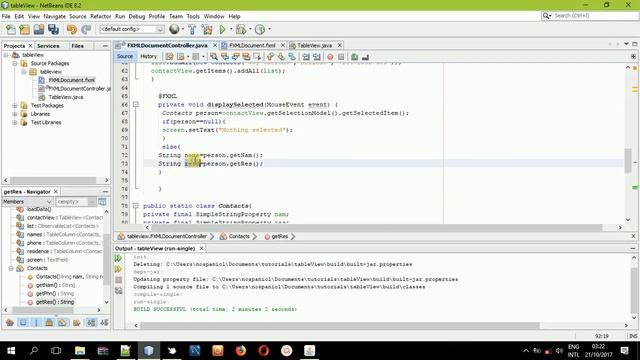Click the Save All toolbar icon
Image resolution: width=640 pixels, height=360 pixels.
pyautogui.click(x=53, y=29)
